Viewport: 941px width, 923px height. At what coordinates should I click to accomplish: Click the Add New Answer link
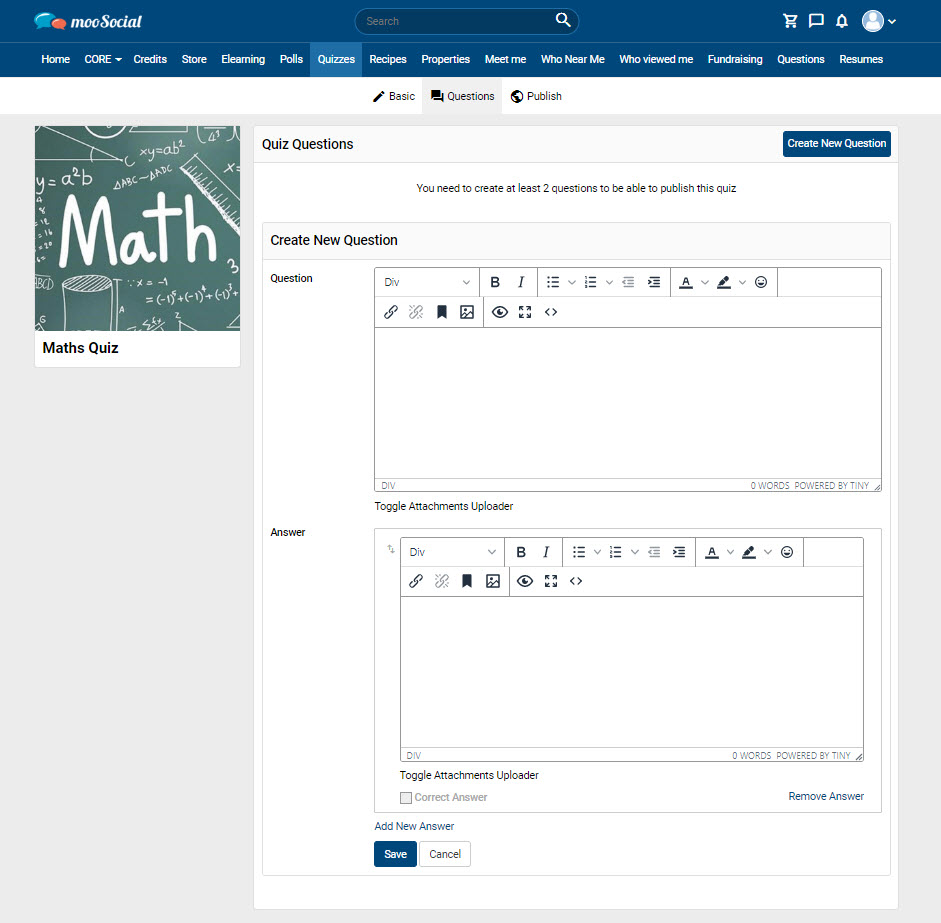[414, 826]
